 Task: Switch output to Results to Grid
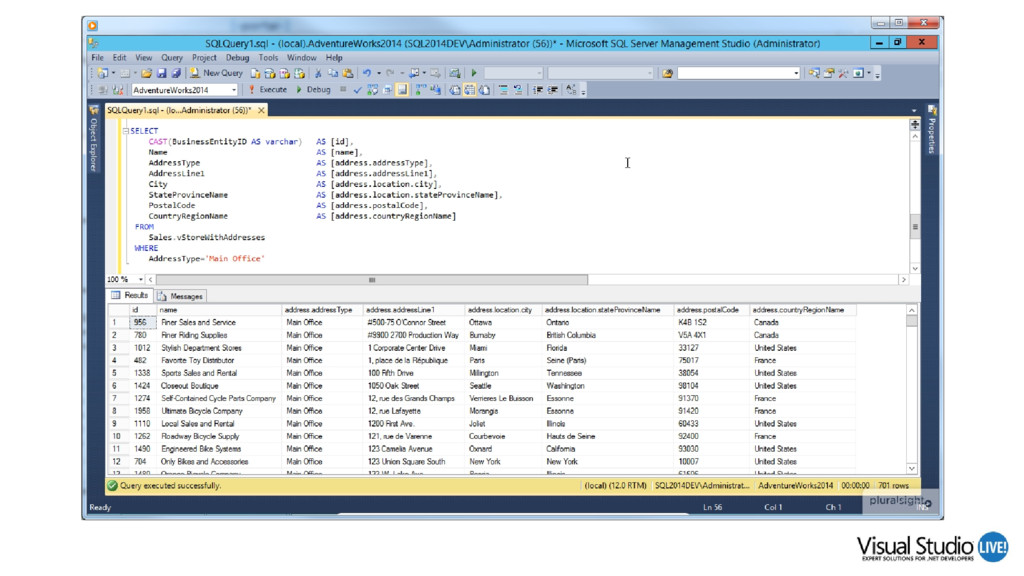pos(470,90)
